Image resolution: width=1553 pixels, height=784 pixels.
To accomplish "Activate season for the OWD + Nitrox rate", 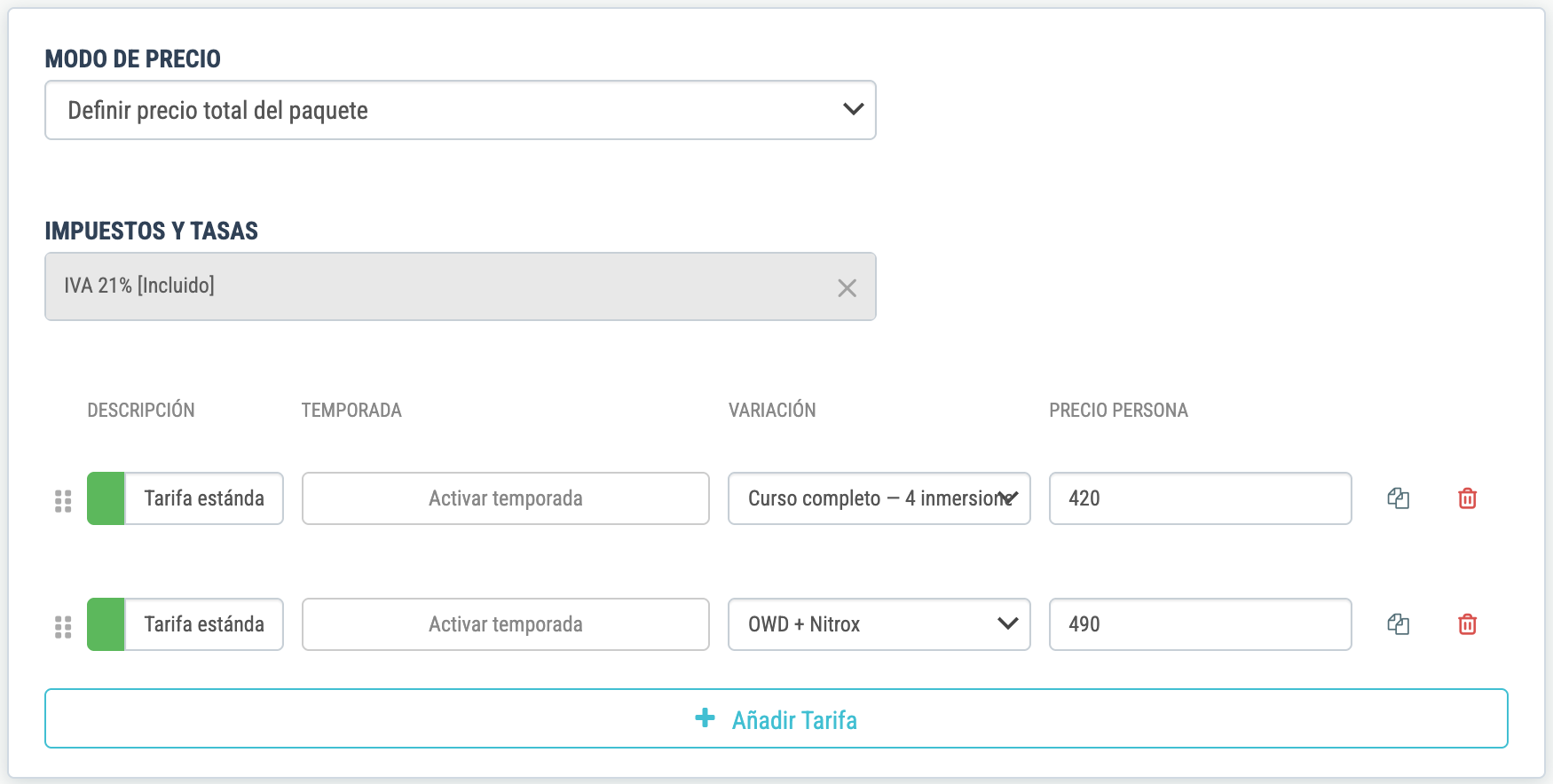I will (x=506, y=624).
